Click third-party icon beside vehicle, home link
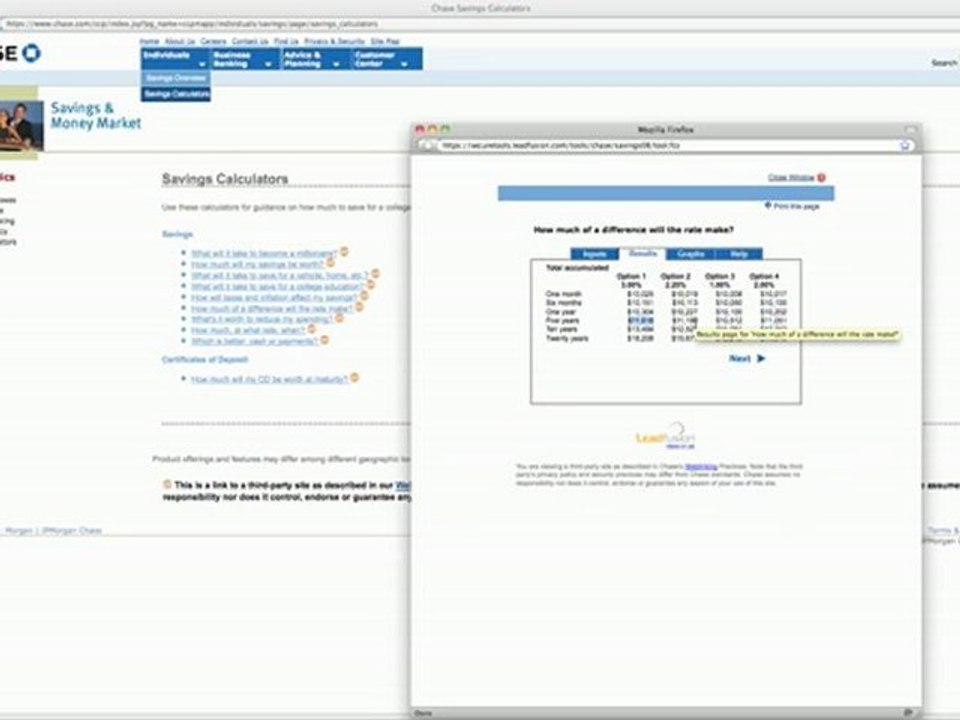This screenshot has width=960, height=720. pos(375,274)
